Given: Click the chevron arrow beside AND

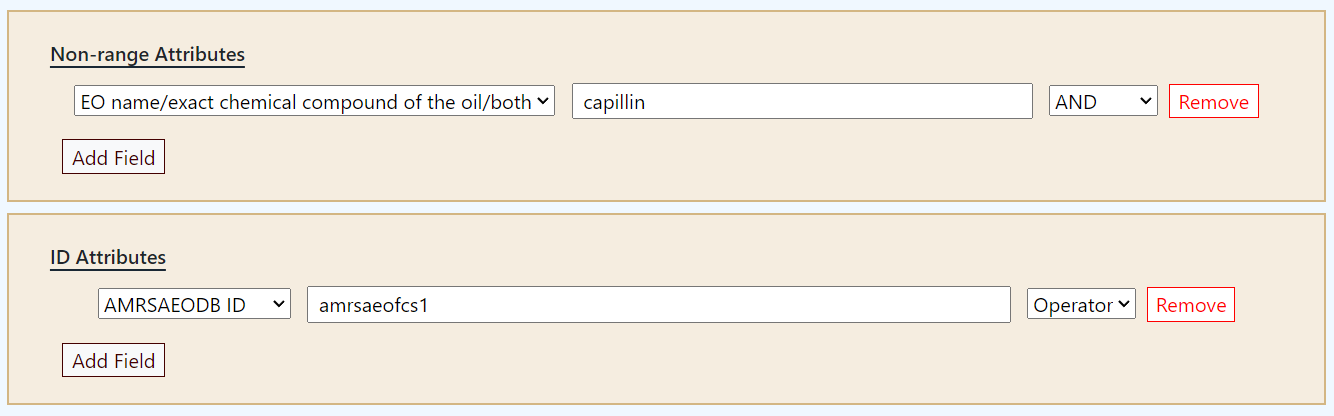Looking at the screenshot, I should pyautogui.click(x=1144, y=101).
